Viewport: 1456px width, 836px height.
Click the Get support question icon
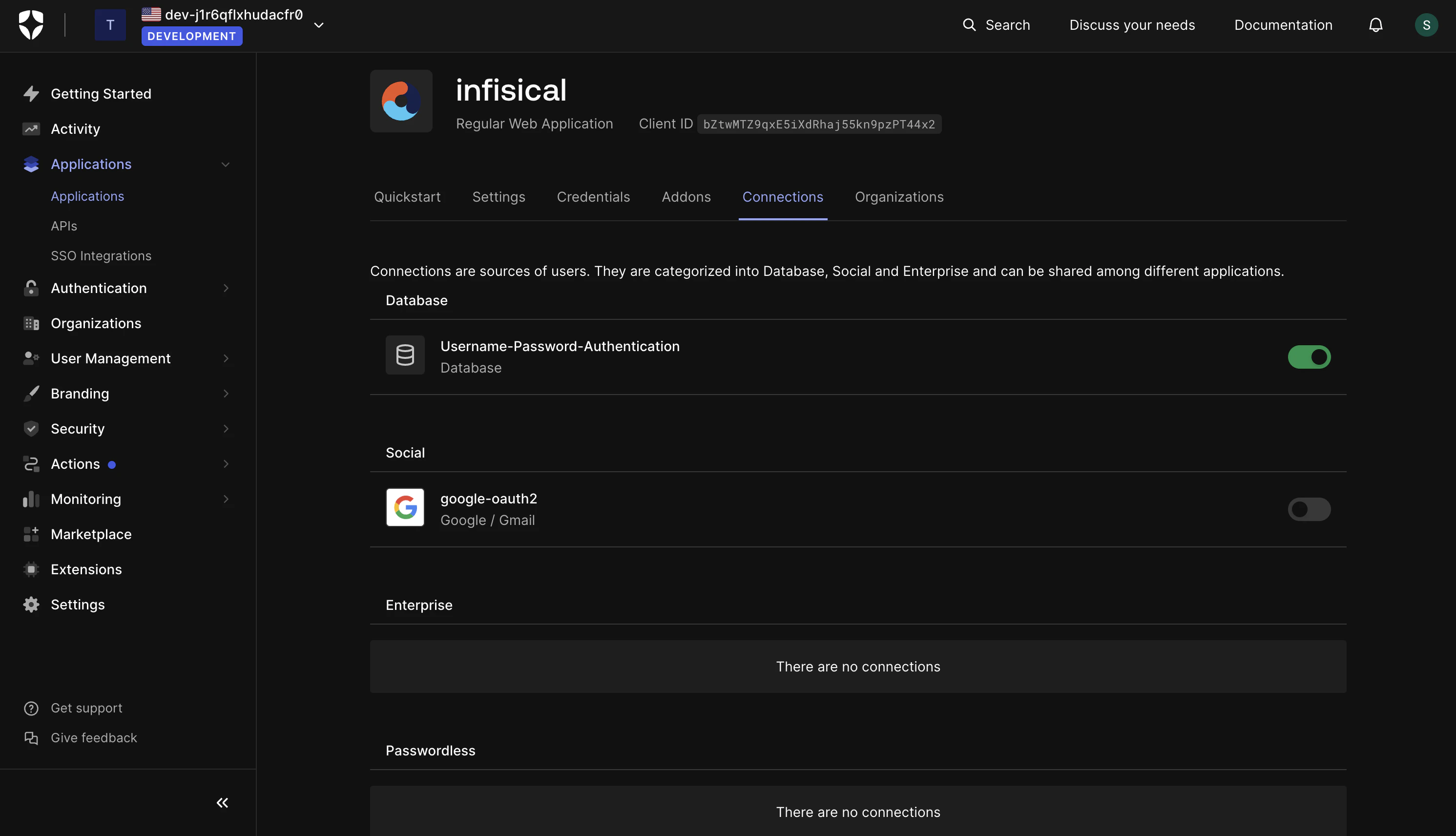coord(31,708)
